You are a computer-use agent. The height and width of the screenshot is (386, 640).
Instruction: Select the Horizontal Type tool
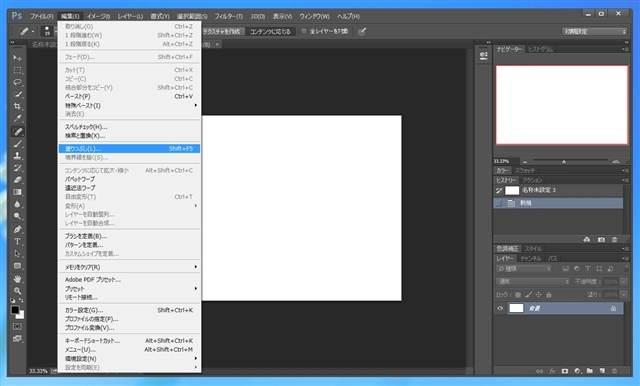pos(17,242)
